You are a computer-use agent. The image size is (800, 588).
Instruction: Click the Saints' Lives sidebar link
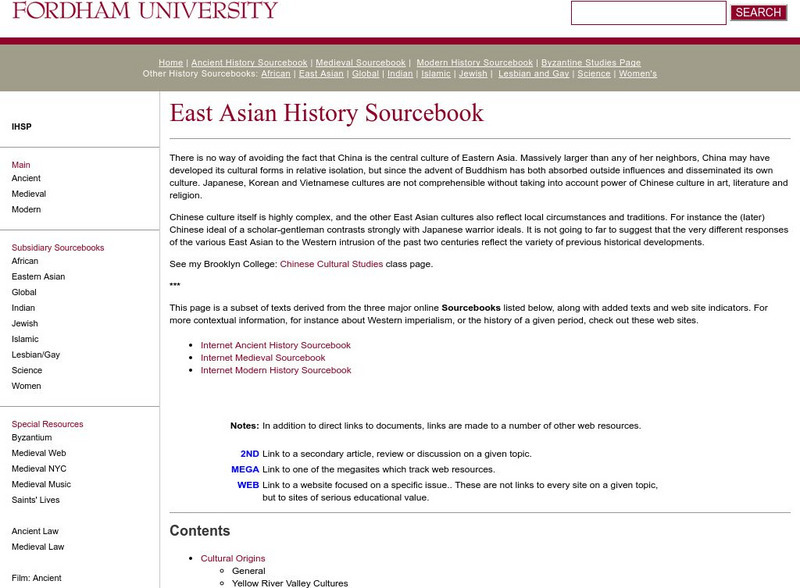pyautogui.click(x=36, y=500)
